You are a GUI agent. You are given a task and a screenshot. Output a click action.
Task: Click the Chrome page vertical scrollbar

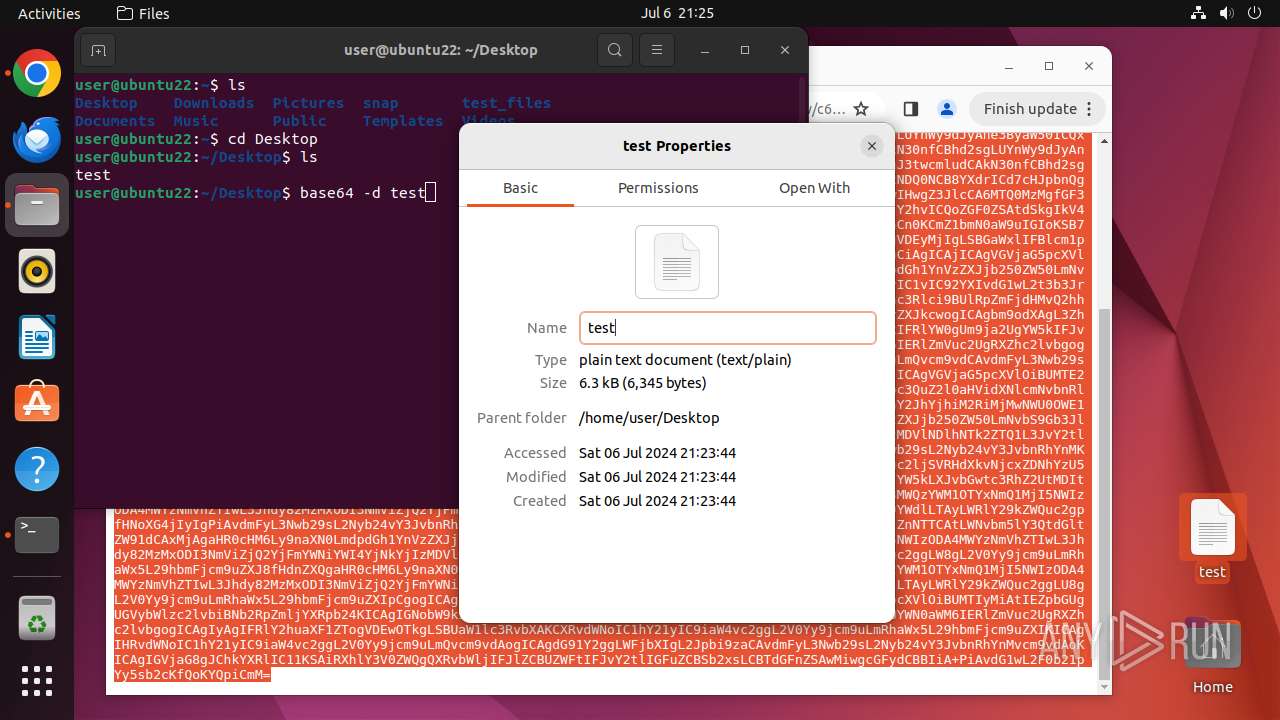coord(1104,495)
